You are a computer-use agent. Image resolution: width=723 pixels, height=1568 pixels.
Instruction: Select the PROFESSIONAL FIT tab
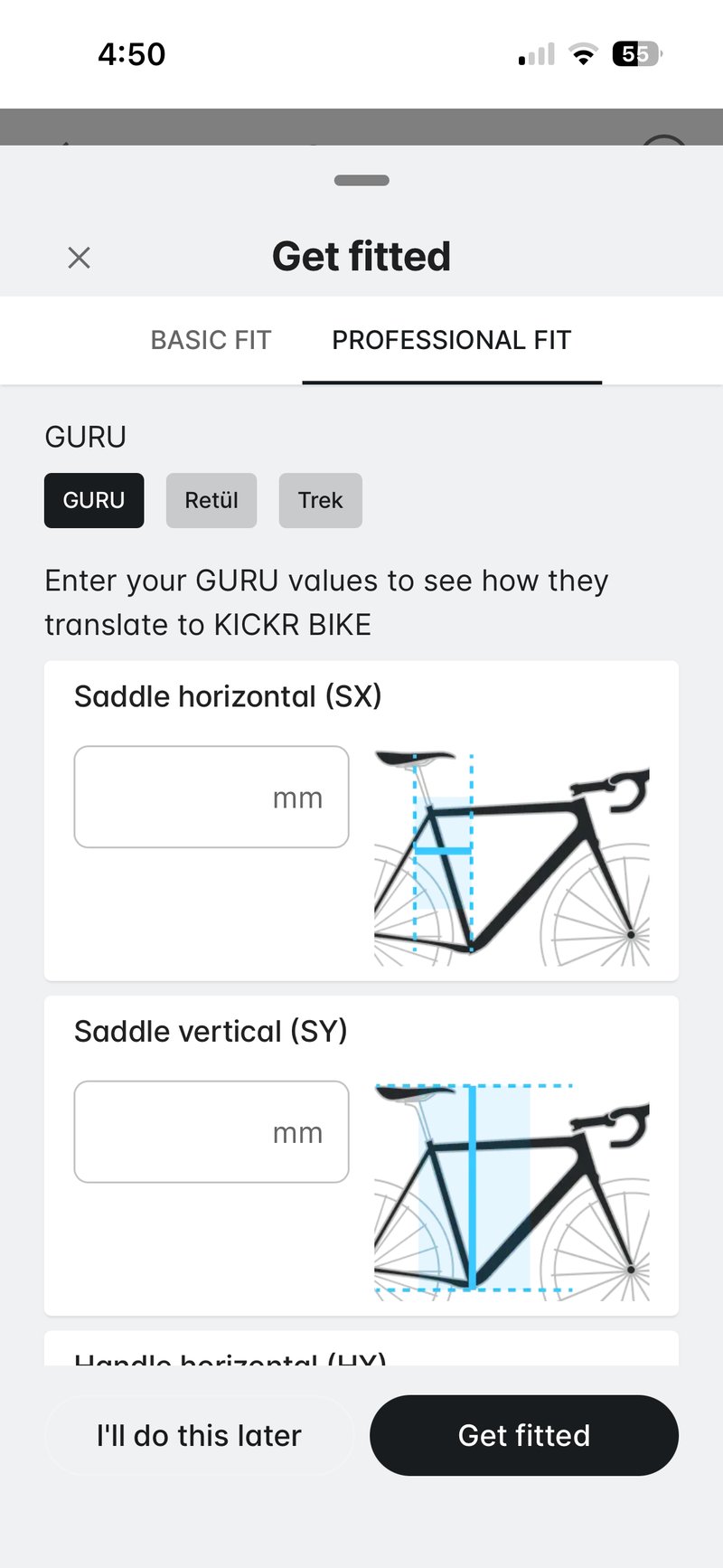pos(451,340)
